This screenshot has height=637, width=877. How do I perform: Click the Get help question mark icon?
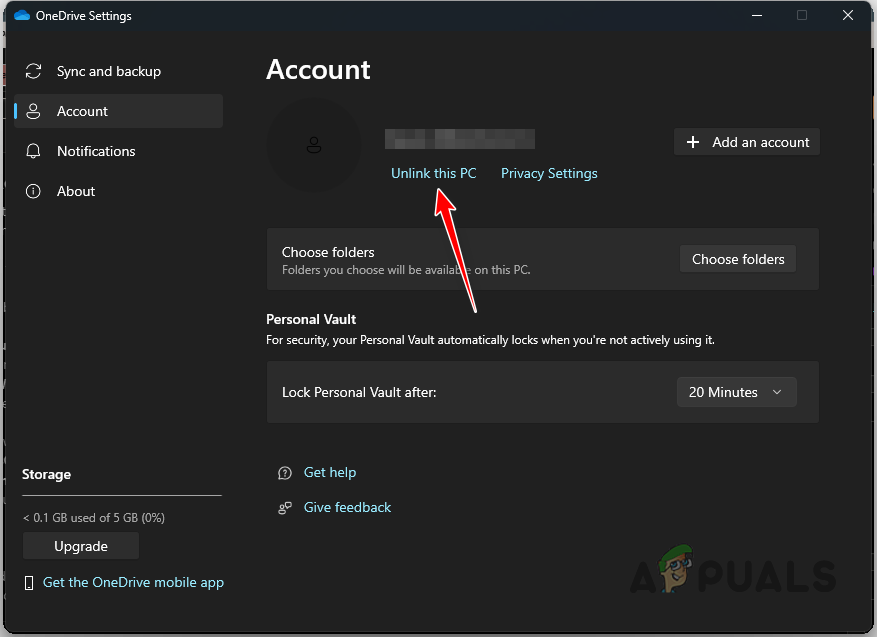point(285,472)
